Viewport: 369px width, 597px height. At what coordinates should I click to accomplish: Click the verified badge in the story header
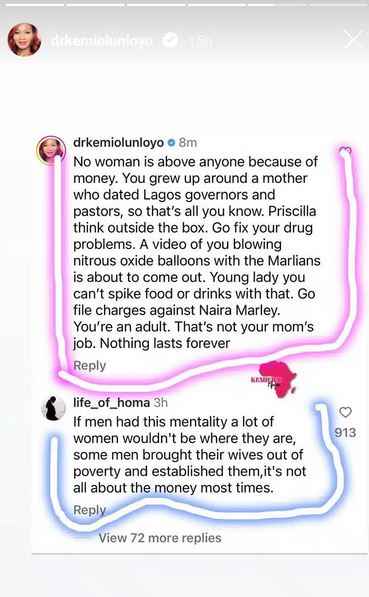(170, 40)
